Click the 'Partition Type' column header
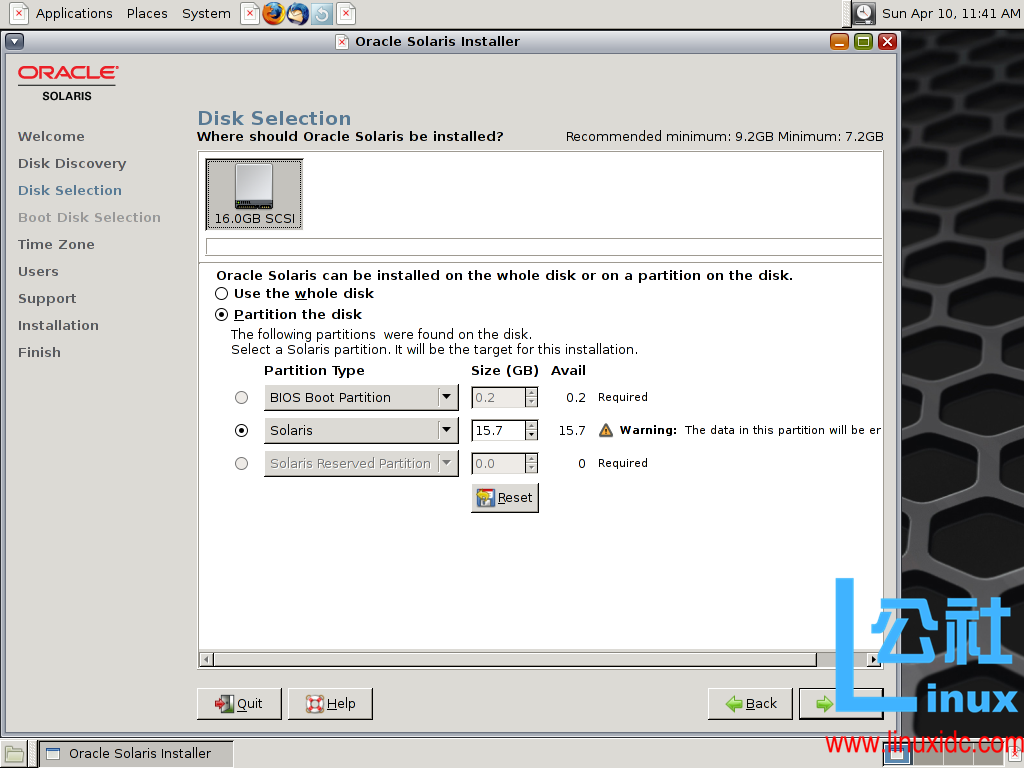Viewport: 1024px width, 768px height. (314, 370)
